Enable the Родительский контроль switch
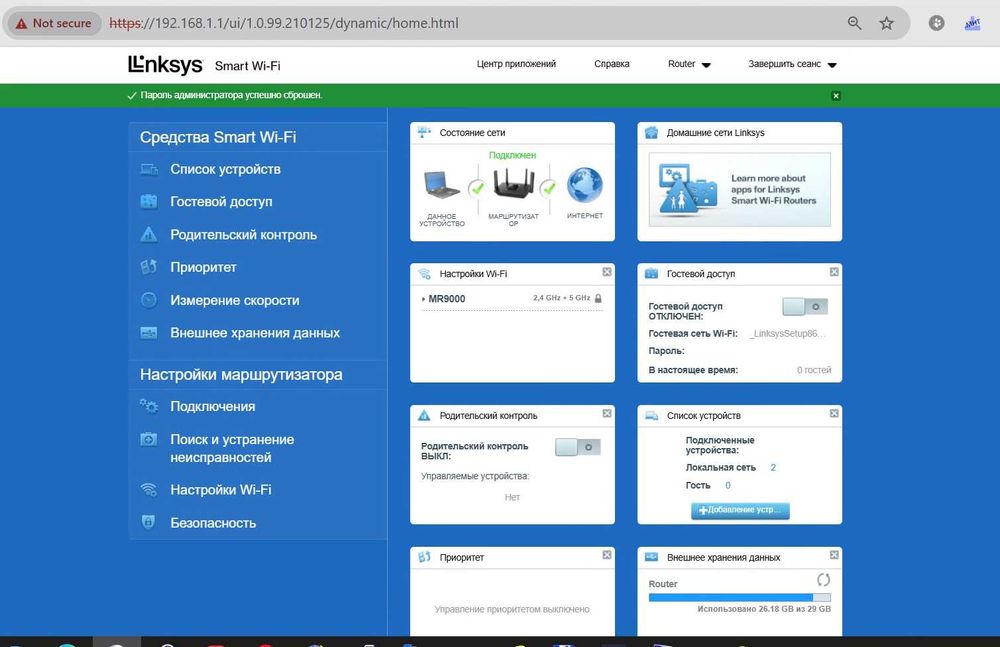This screenshot has width=1000, height=647. click(578, 447)
